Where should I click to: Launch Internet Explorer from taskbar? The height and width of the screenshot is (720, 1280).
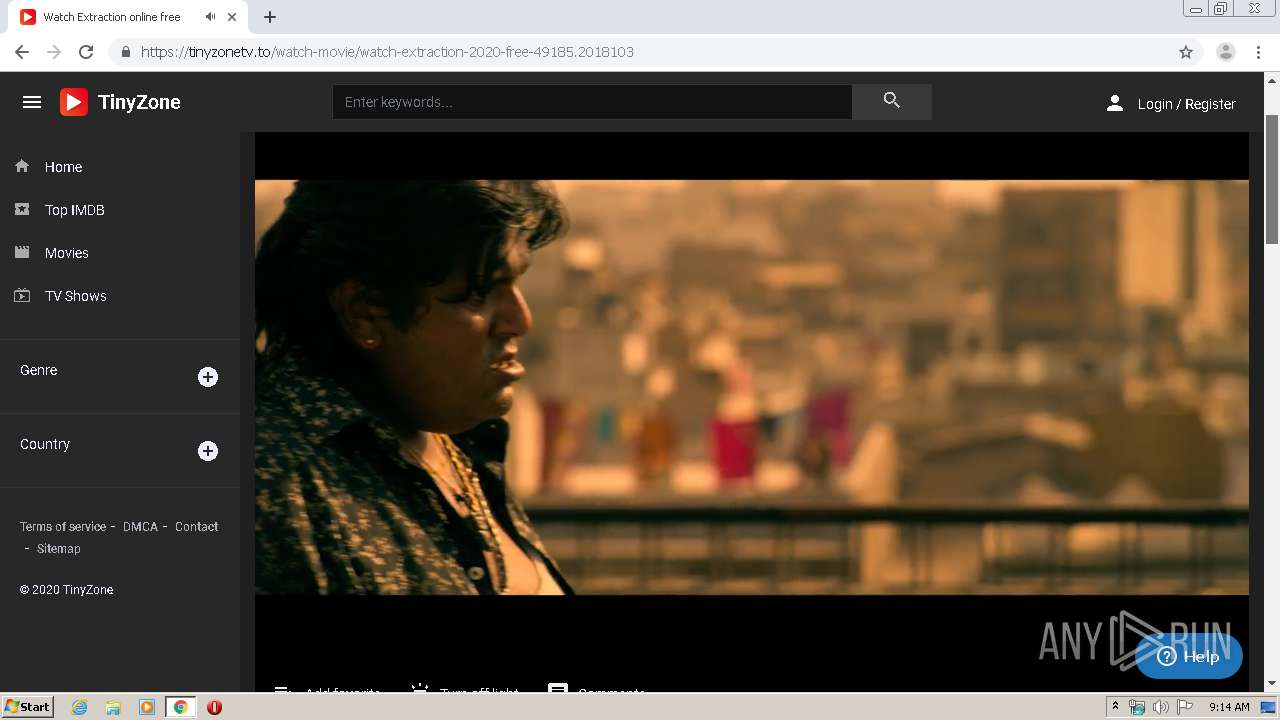click(80, 707)
